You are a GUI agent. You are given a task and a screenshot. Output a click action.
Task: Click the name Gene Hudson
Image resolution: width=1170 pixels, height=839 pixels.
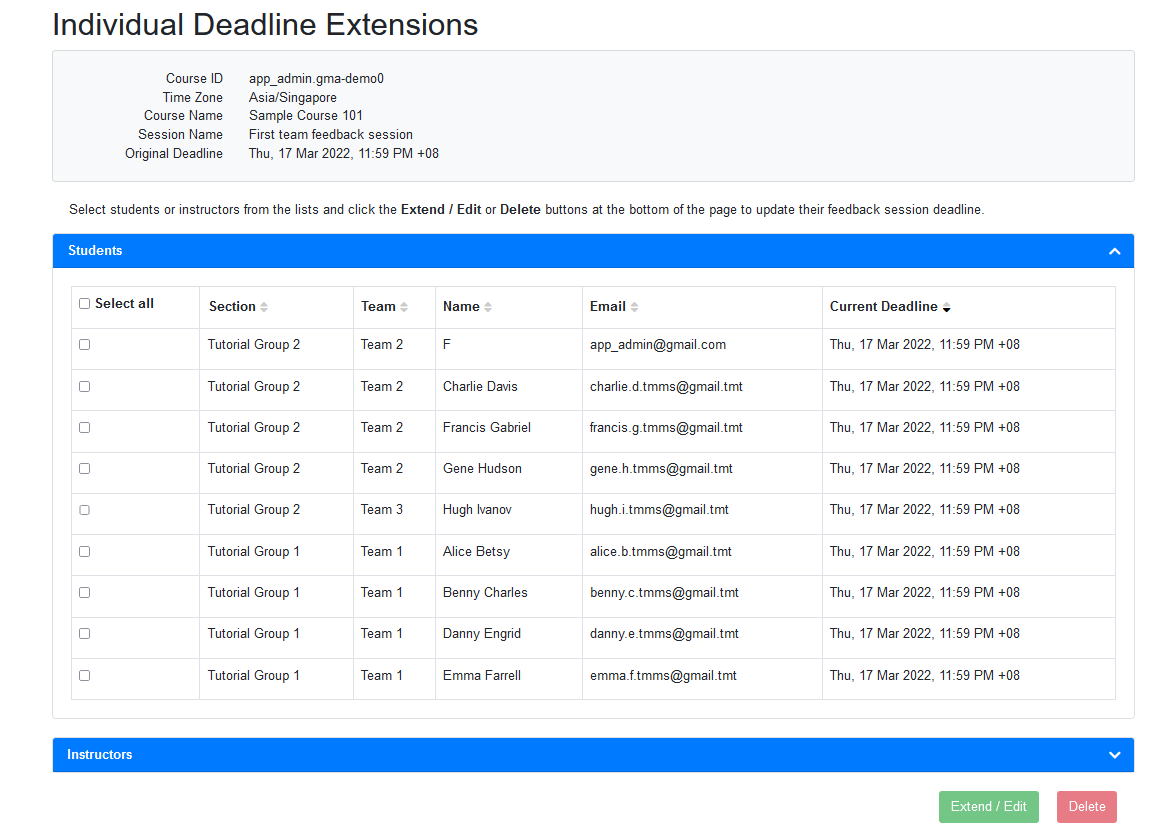tap(482, 469)
